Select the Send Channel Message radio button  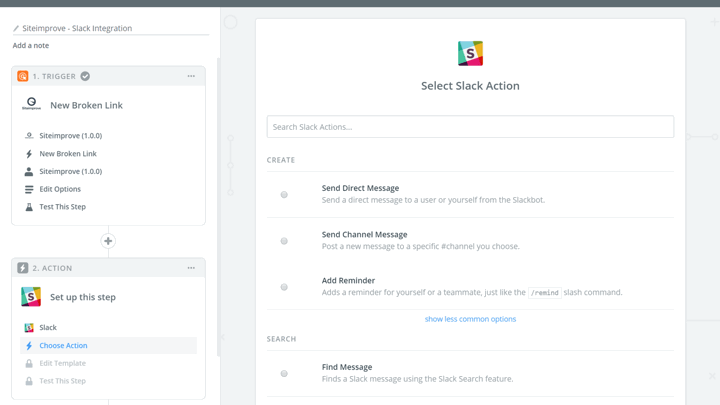pyautogui.click(x=284, y=241)
